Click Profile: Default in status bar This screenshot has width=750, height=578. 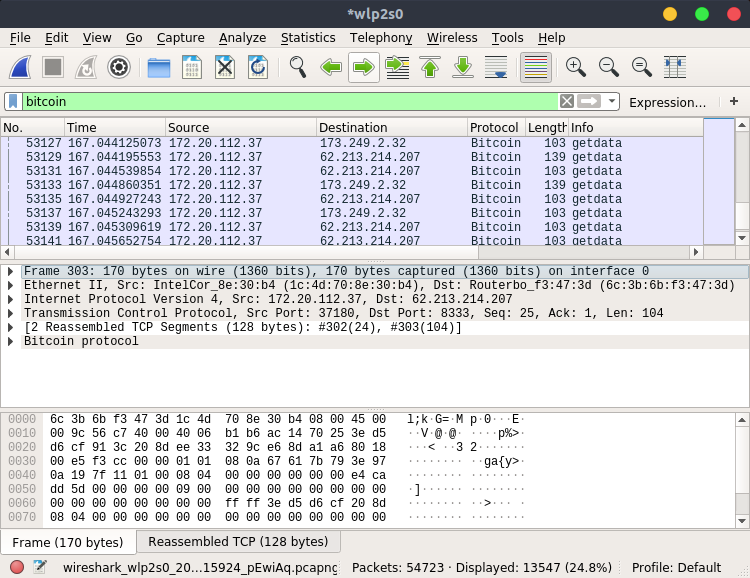[x=676, y=568]
